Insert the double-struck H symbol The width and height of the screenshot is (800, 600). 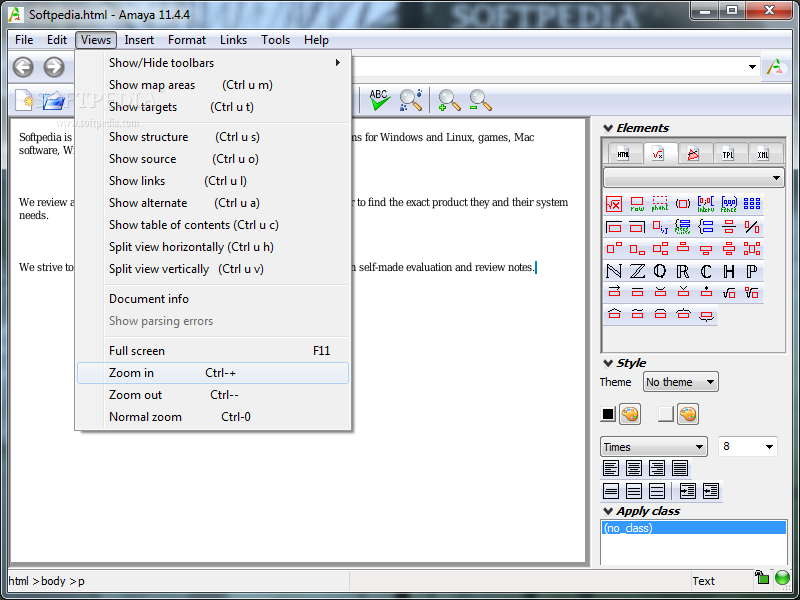coord(729,271)
